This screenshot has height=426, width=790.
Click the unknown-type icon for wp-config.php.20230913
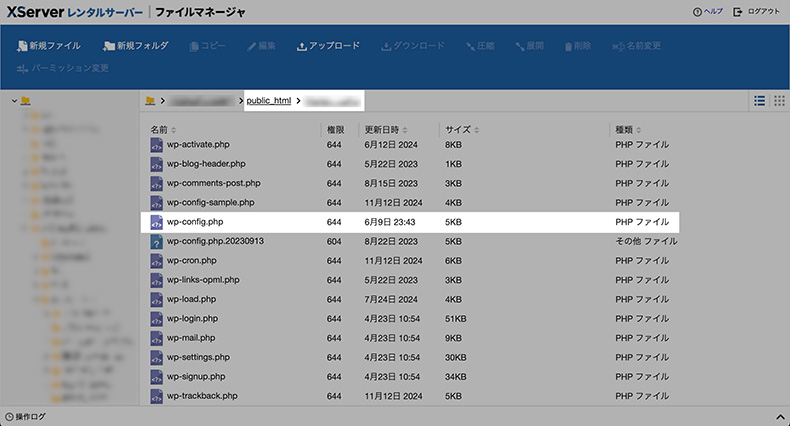coord(157,242)
